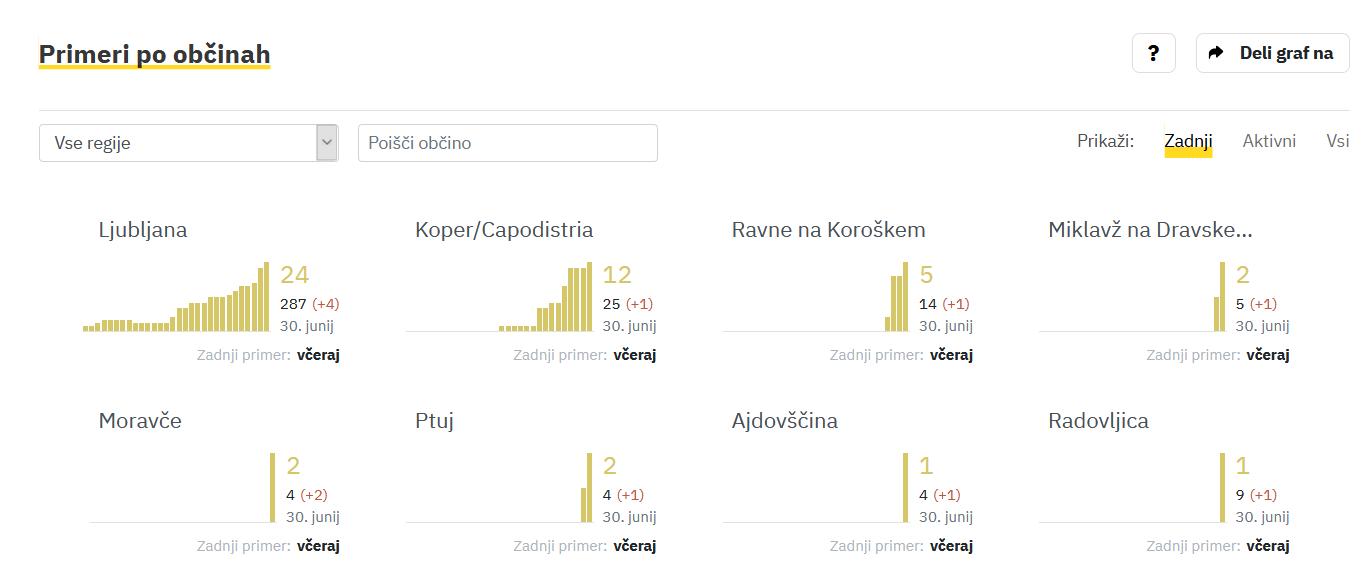Switch to the Vsi tab

(x=1337, y=141)
